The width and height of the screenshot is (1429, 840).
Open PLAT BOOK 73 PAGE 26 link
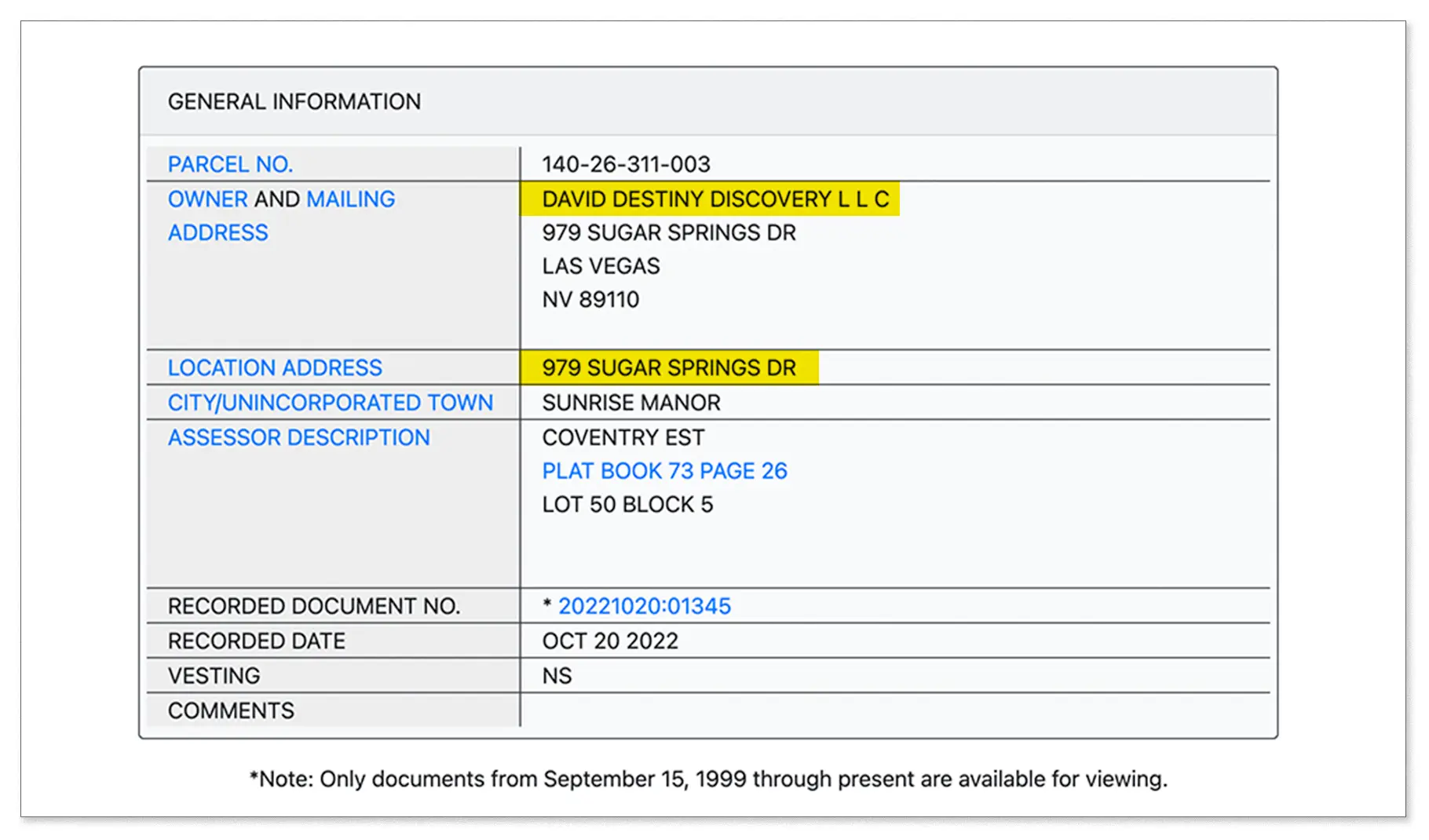coord(664,471)
